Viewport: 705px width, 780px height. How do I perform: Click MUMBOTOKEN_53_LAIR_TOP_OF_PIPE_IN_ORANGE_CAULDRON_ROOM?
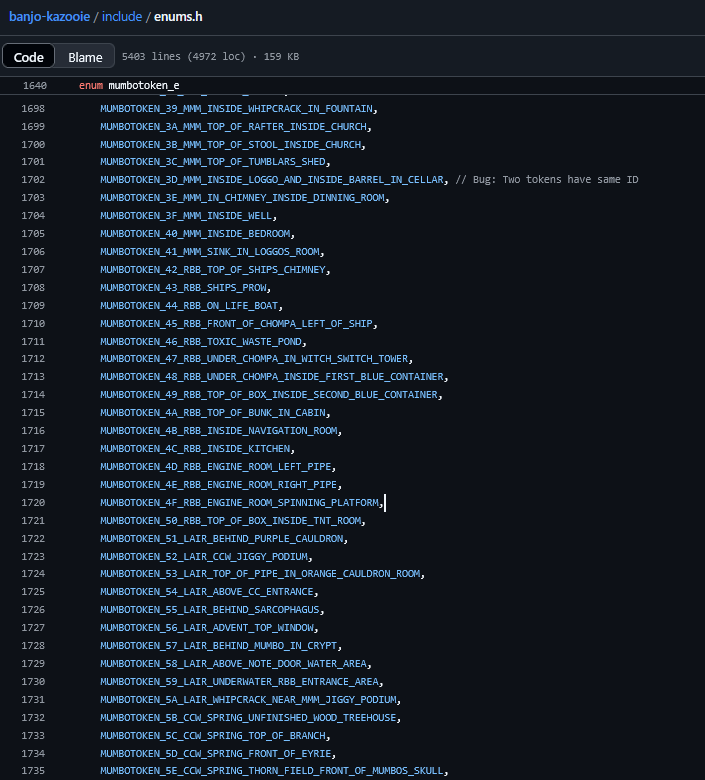(260, 574)
